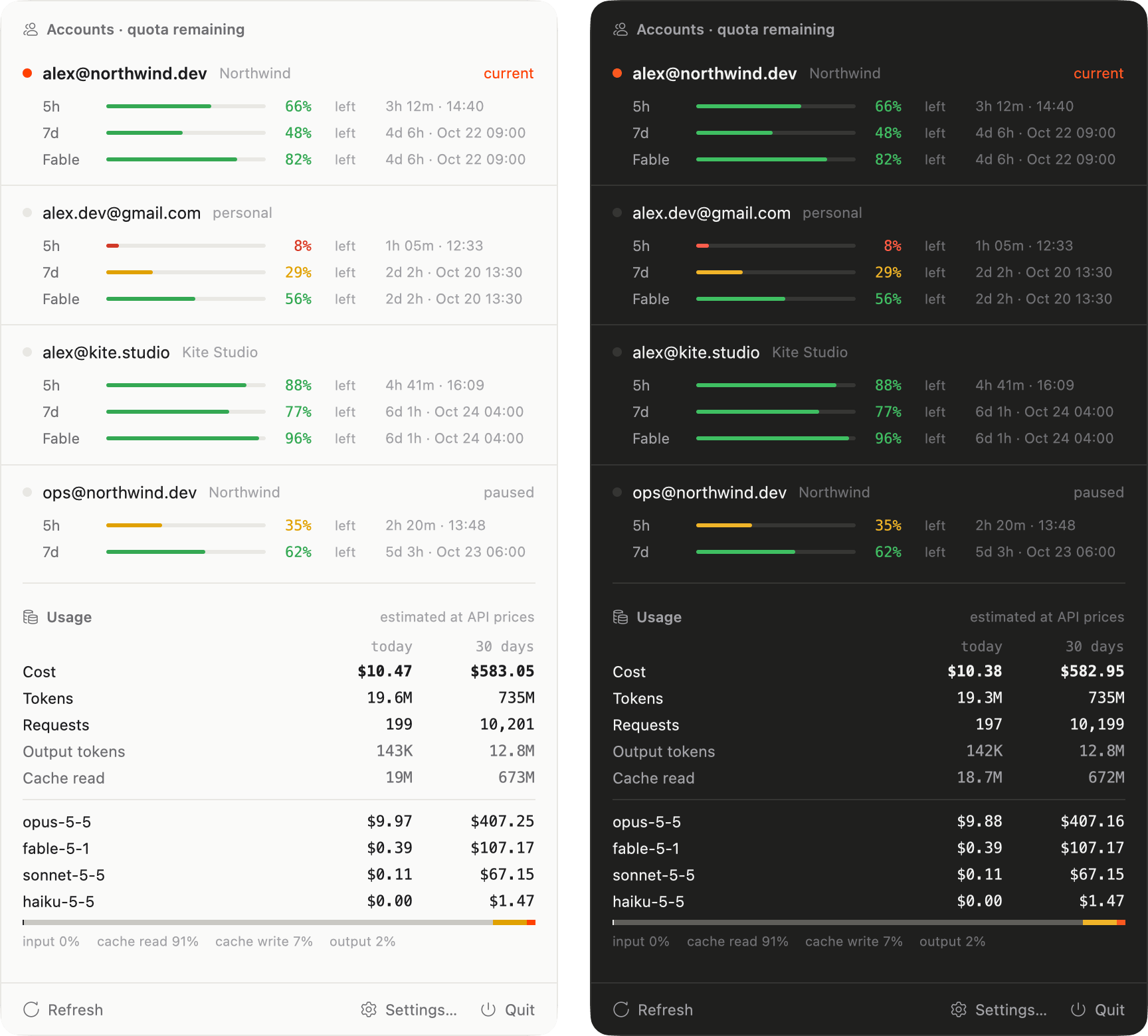Click the Settings gear icon in light panel
This screenshot has width=1148, height=1036.
point(369,1009)
